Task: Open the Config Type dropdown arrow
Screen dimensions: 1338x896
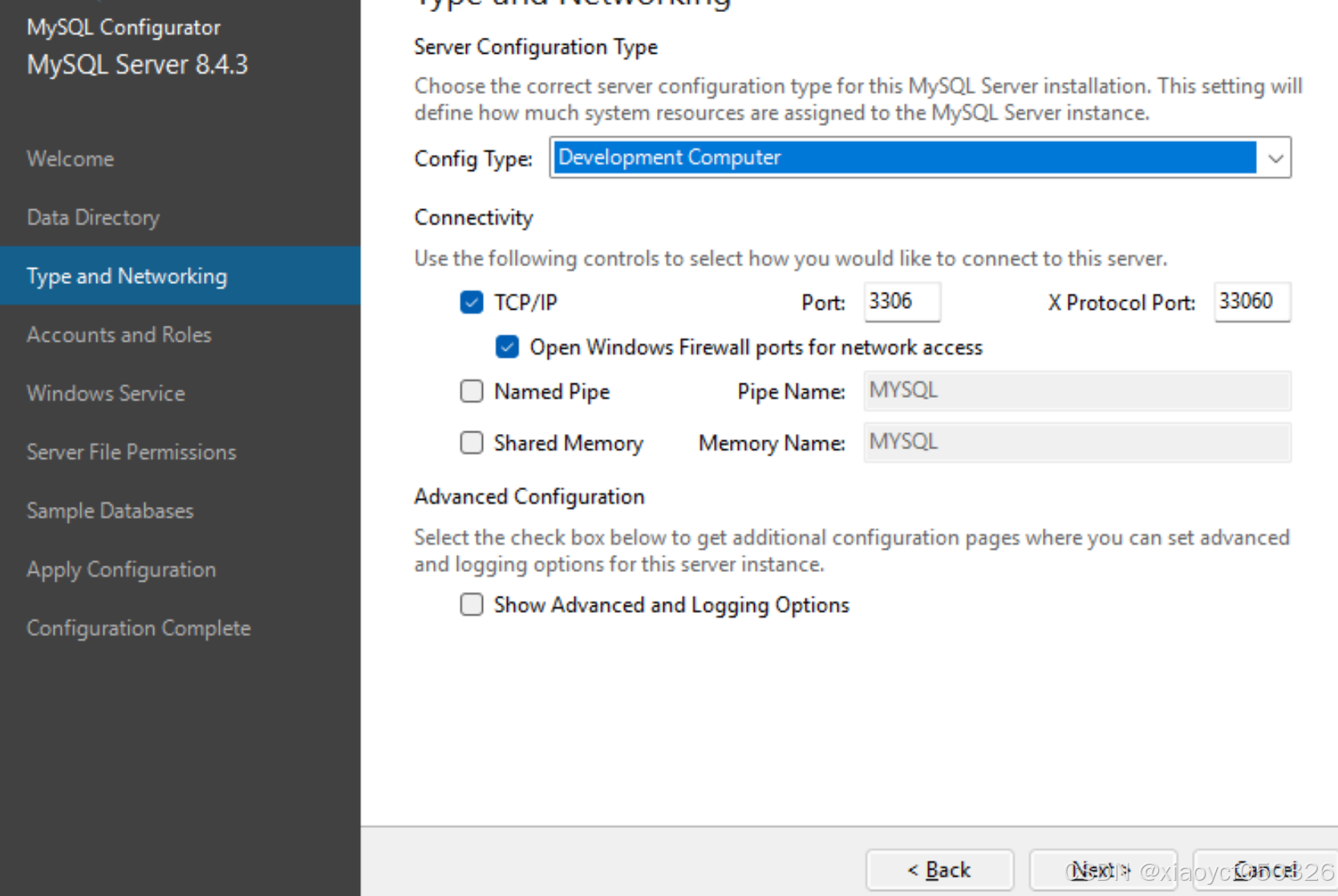Action: tap(1275, 158)
